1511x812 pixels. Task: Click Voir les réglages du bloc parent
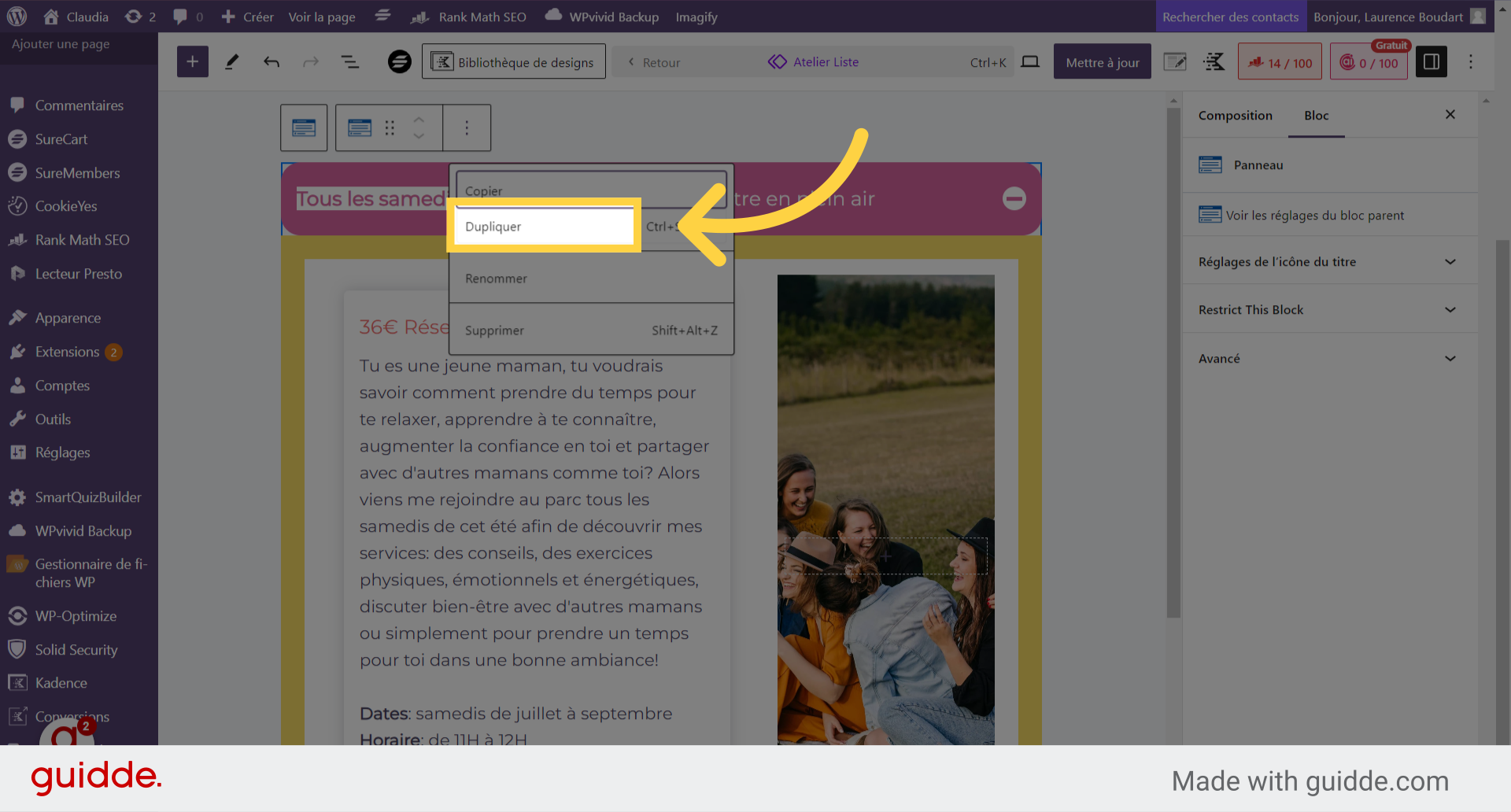1301,215
